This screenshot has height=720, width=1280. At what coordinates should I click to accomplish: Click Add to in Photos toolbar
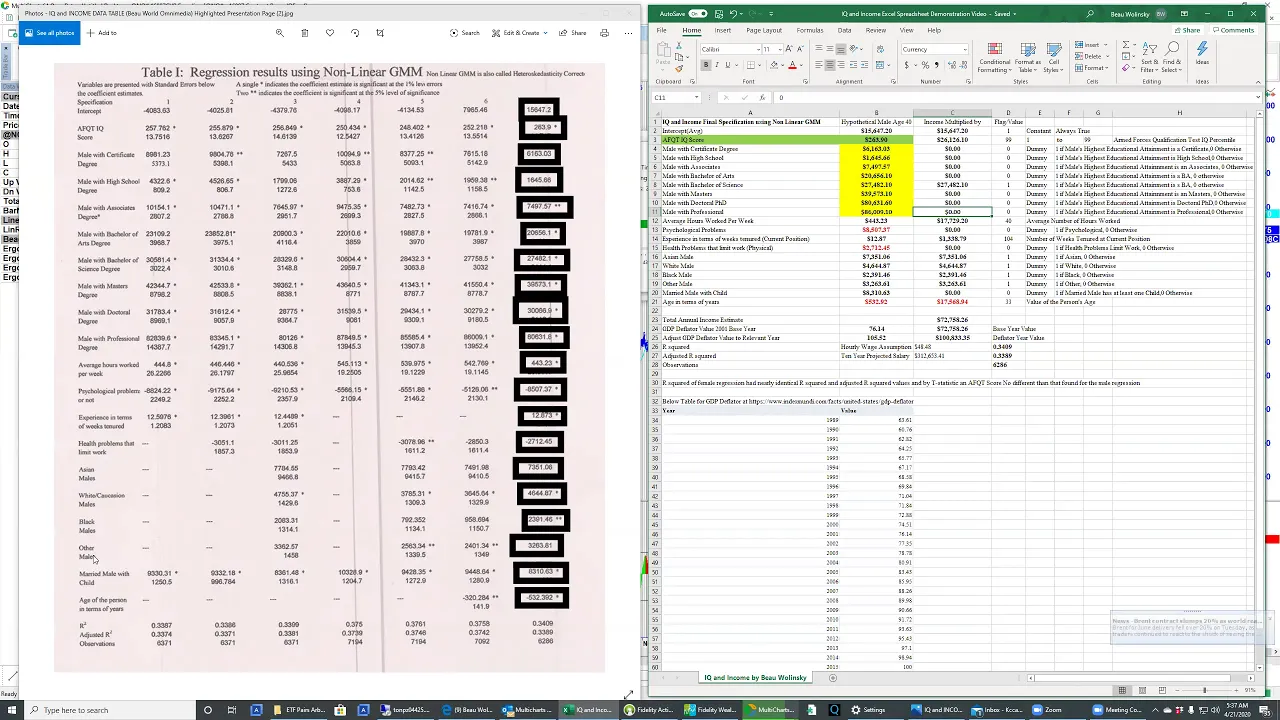point(102,33)
